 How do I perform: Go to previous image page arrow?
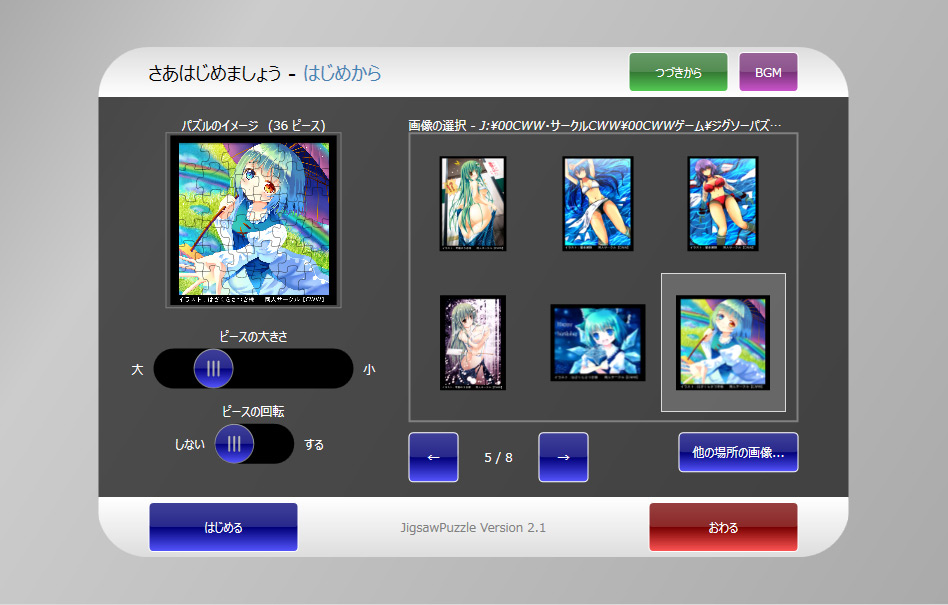(x=433, y=457)
